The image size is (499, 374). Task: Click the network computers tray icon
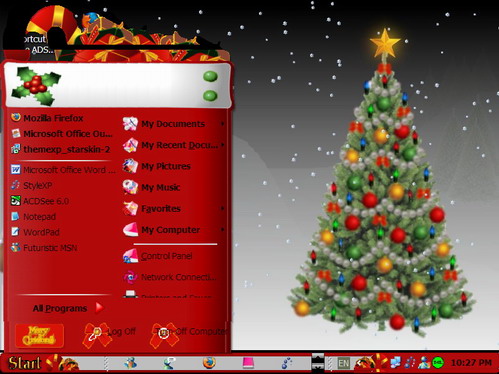coord(395,363)
